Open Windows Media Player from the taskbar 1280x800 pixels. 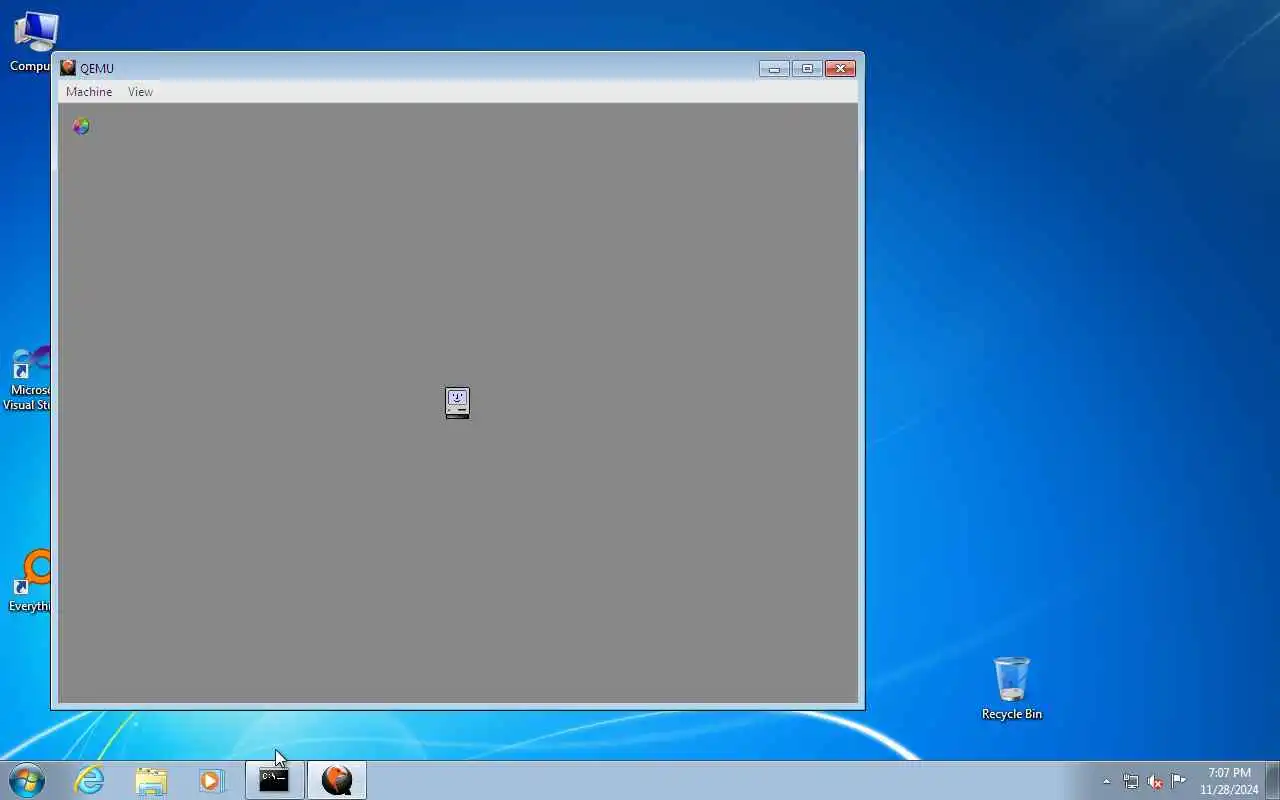[211, 780]
